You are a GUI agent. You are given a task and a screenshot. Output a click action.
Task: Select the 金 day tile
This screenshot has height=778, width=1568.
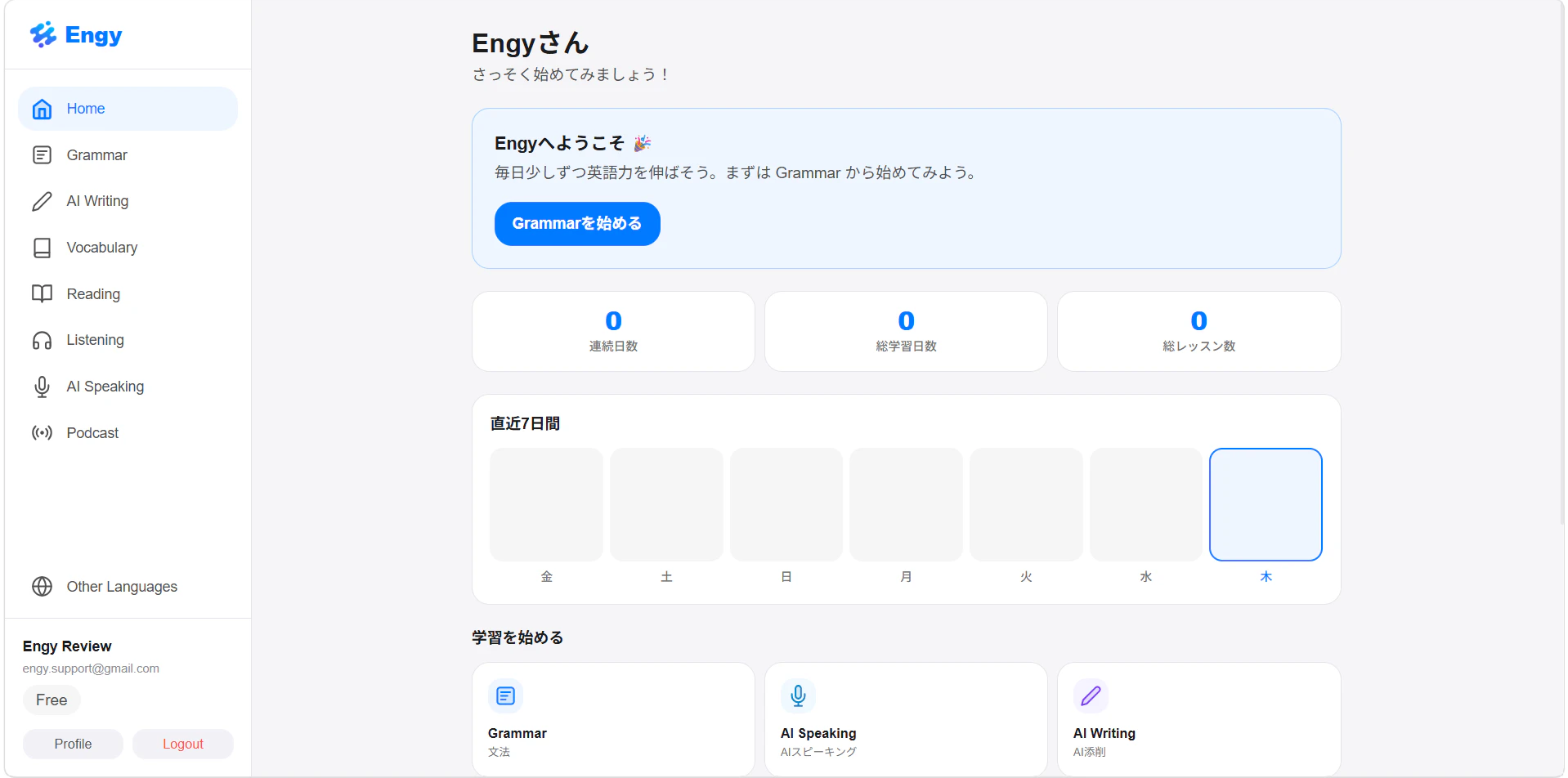click(546, 504)
